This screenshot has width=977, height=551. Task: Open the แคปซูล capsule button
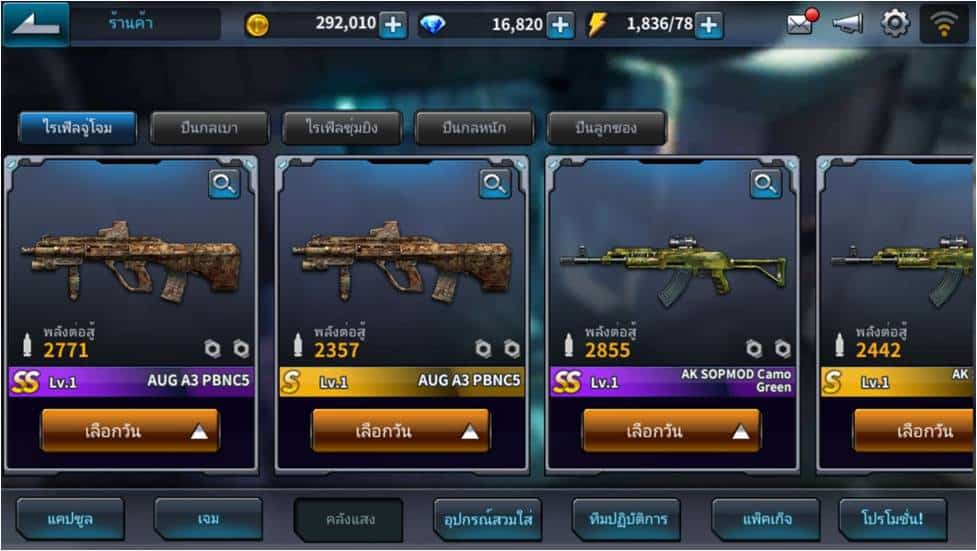[70, 518]
